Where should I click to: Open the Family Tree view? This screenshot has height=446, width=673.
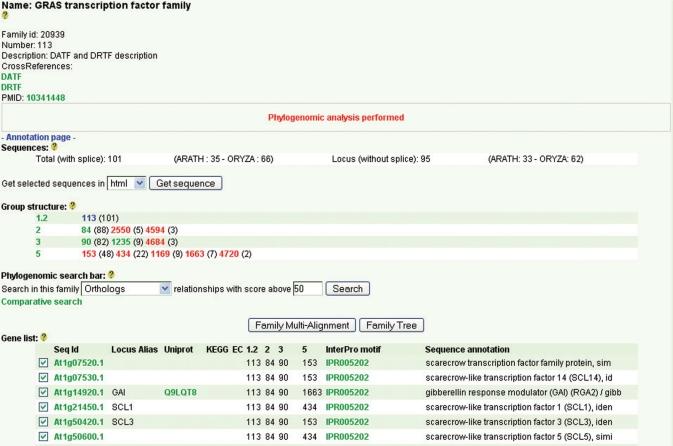pos(393,325)
